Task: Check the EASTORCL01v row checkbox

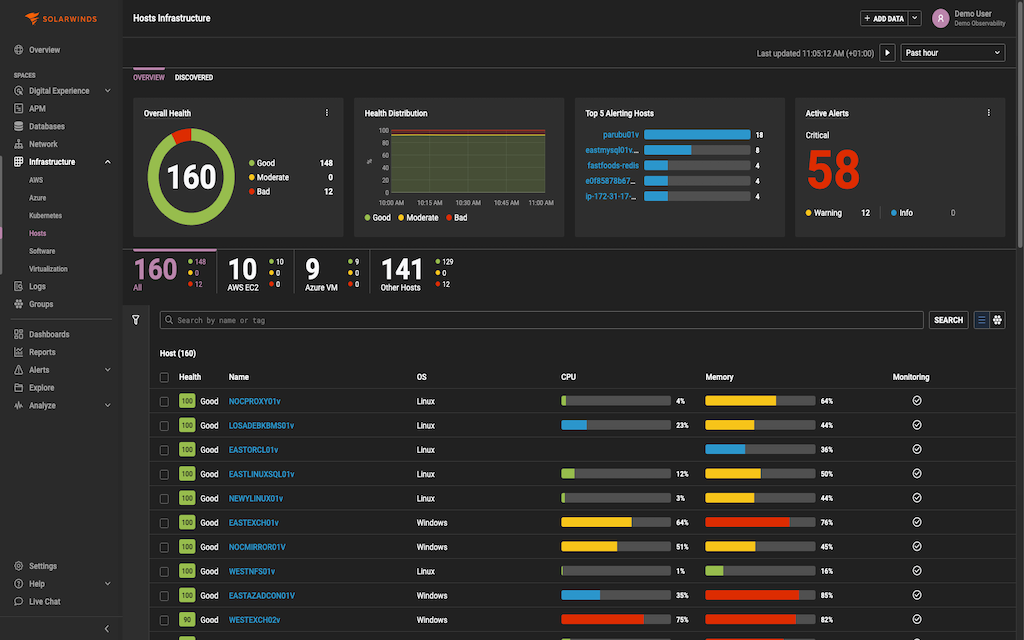Action: 165,450
